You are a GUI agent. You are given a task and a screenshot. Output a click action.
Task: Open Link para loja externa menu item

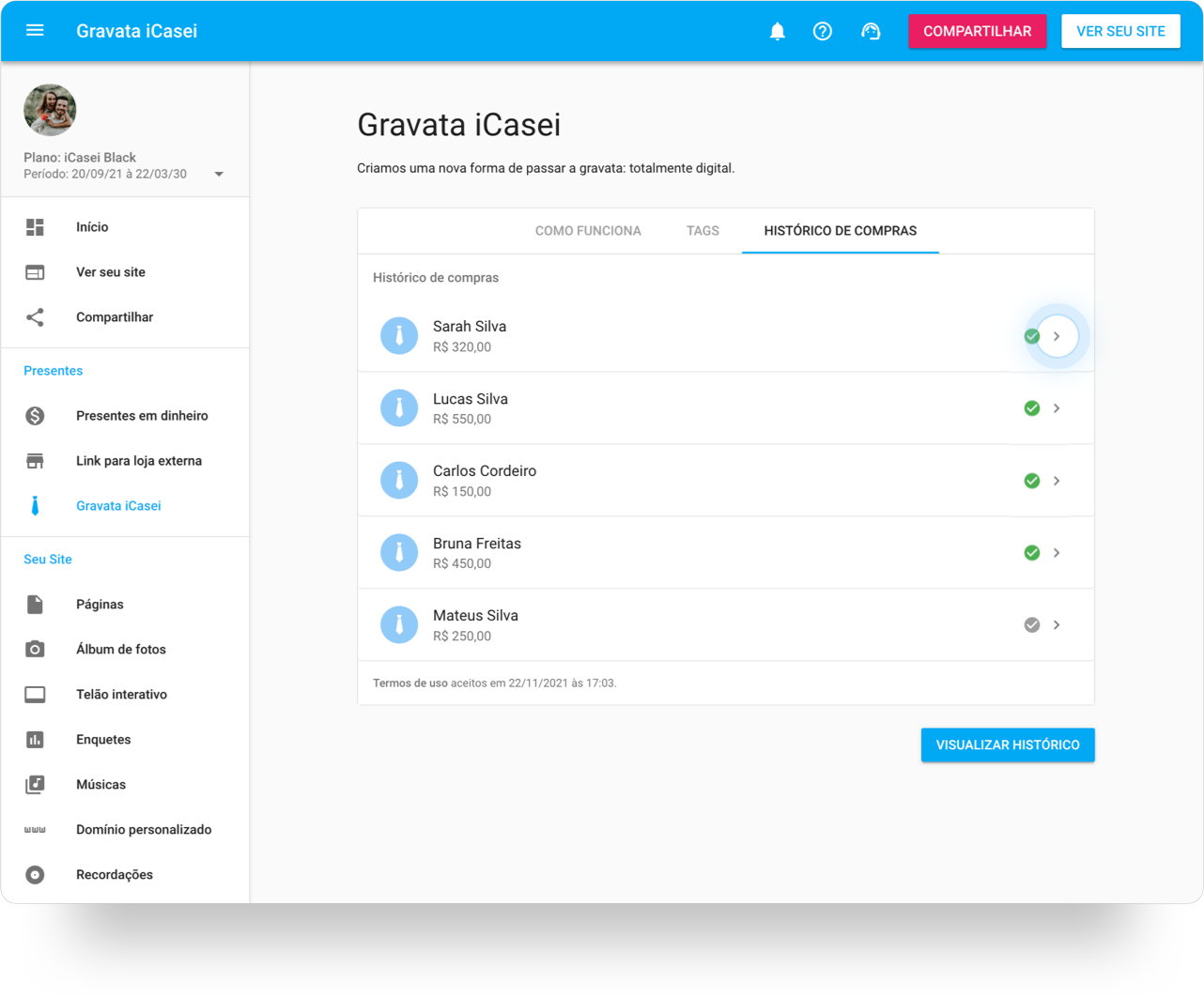coord(125,461)
